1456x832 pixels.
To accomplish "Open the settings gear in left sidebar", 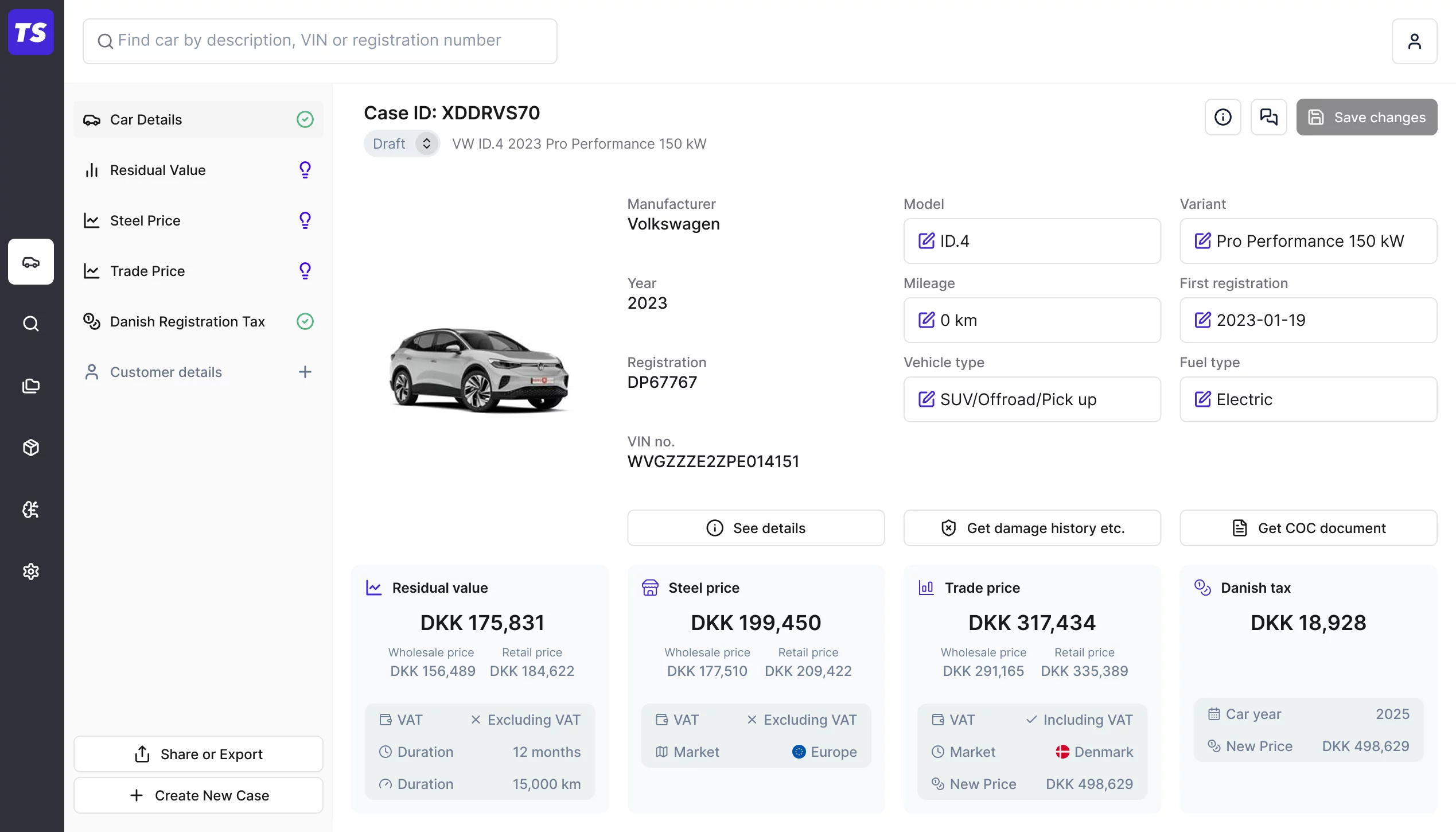I will [x=31, y=571].
